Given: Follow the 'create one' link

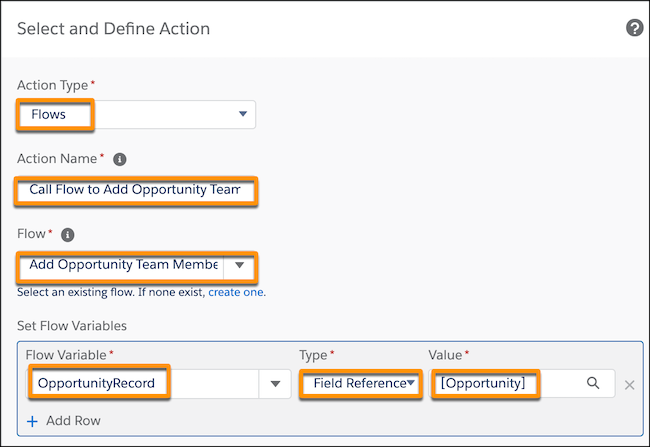Looking at the screenshot, I should point(236,292).
